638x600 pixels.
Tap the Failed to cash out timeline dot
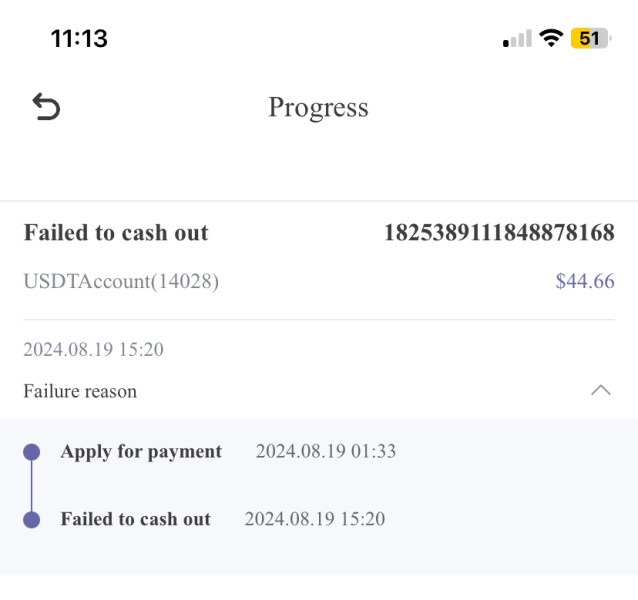tap(31, 520)
